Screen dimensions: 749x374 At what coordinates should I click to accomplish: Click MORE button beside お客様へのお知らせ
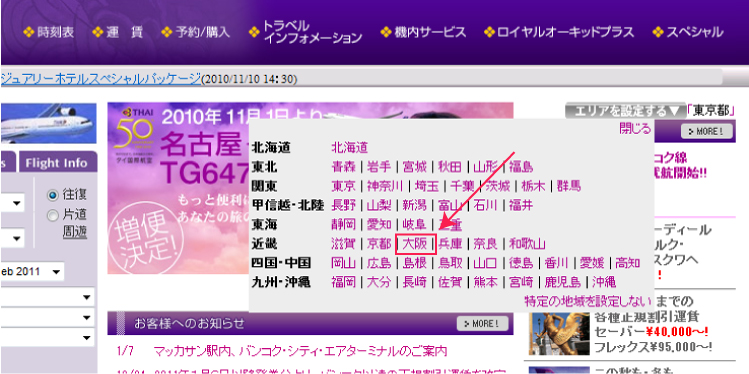pos(482,323)
